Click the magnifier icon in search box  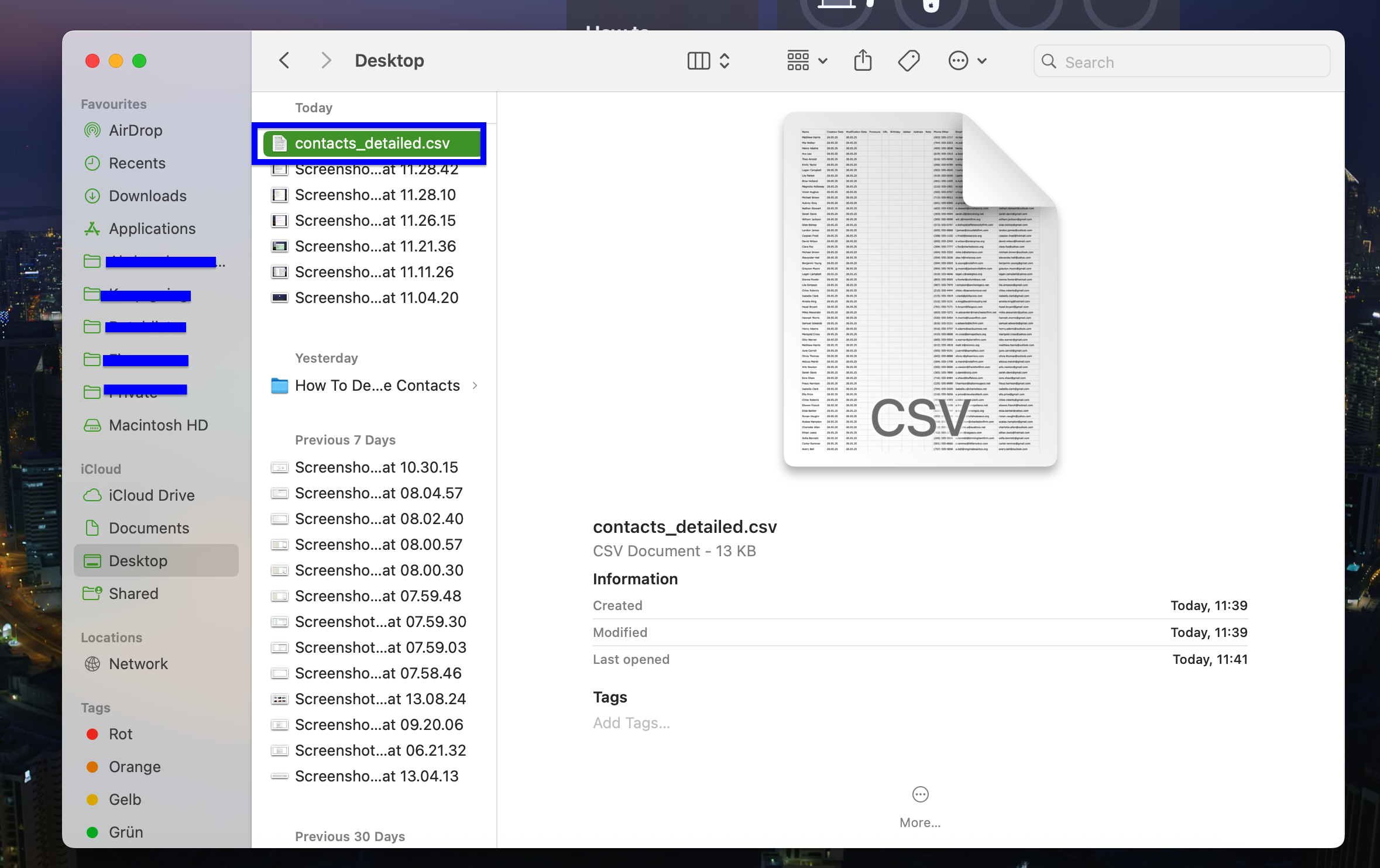[x=1049, y=61]
